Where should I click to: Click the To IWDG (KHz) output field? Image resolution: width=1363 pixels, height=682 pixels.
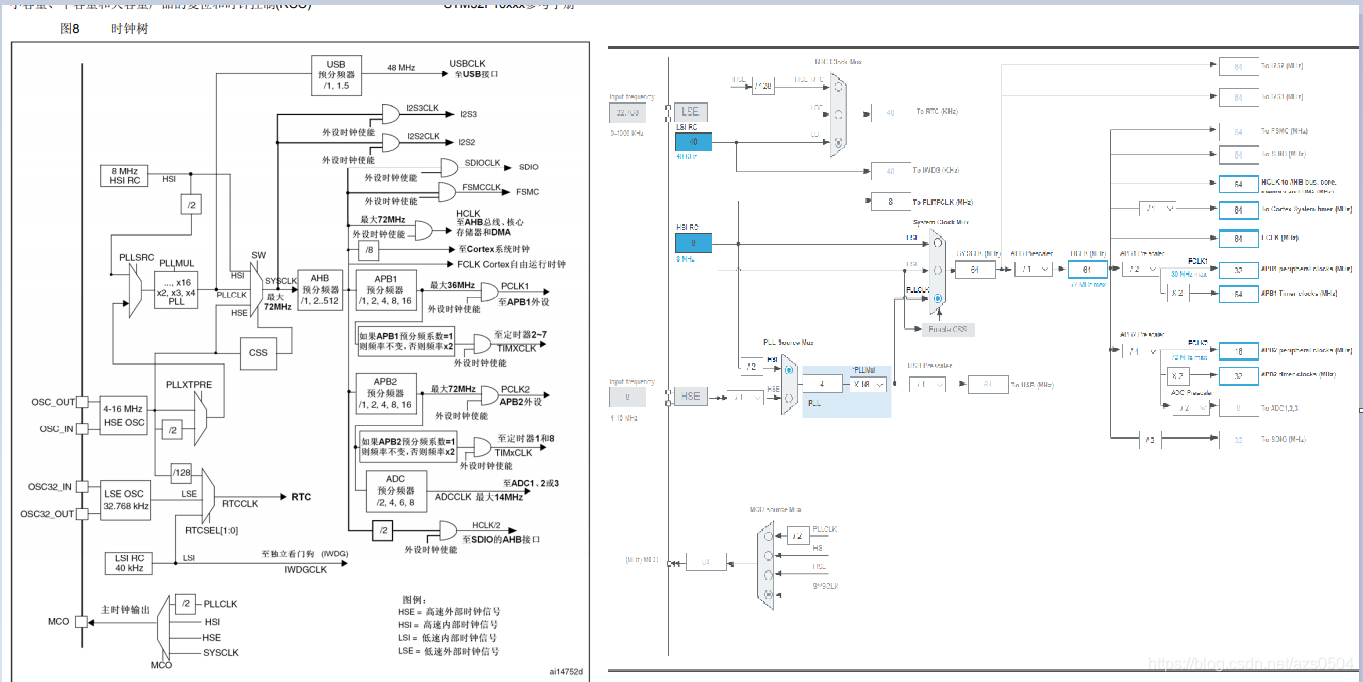(890, 170)
